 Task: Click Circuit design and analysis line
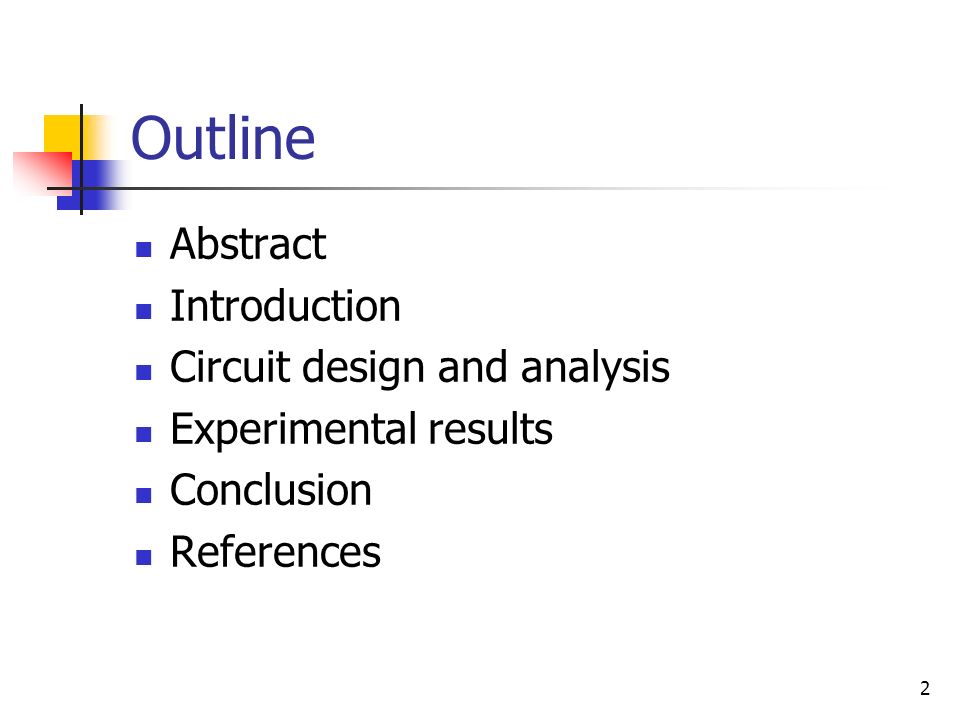tap(419, 367)
